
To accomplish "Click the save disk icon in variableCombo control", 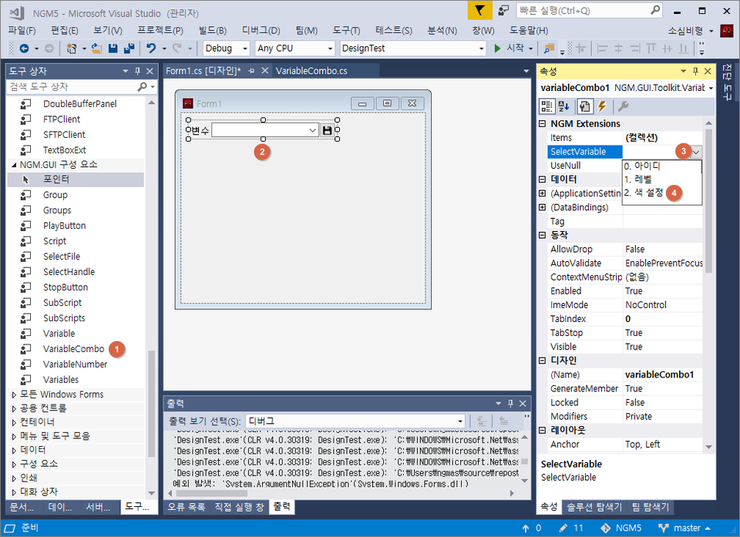I will [327, 130].
